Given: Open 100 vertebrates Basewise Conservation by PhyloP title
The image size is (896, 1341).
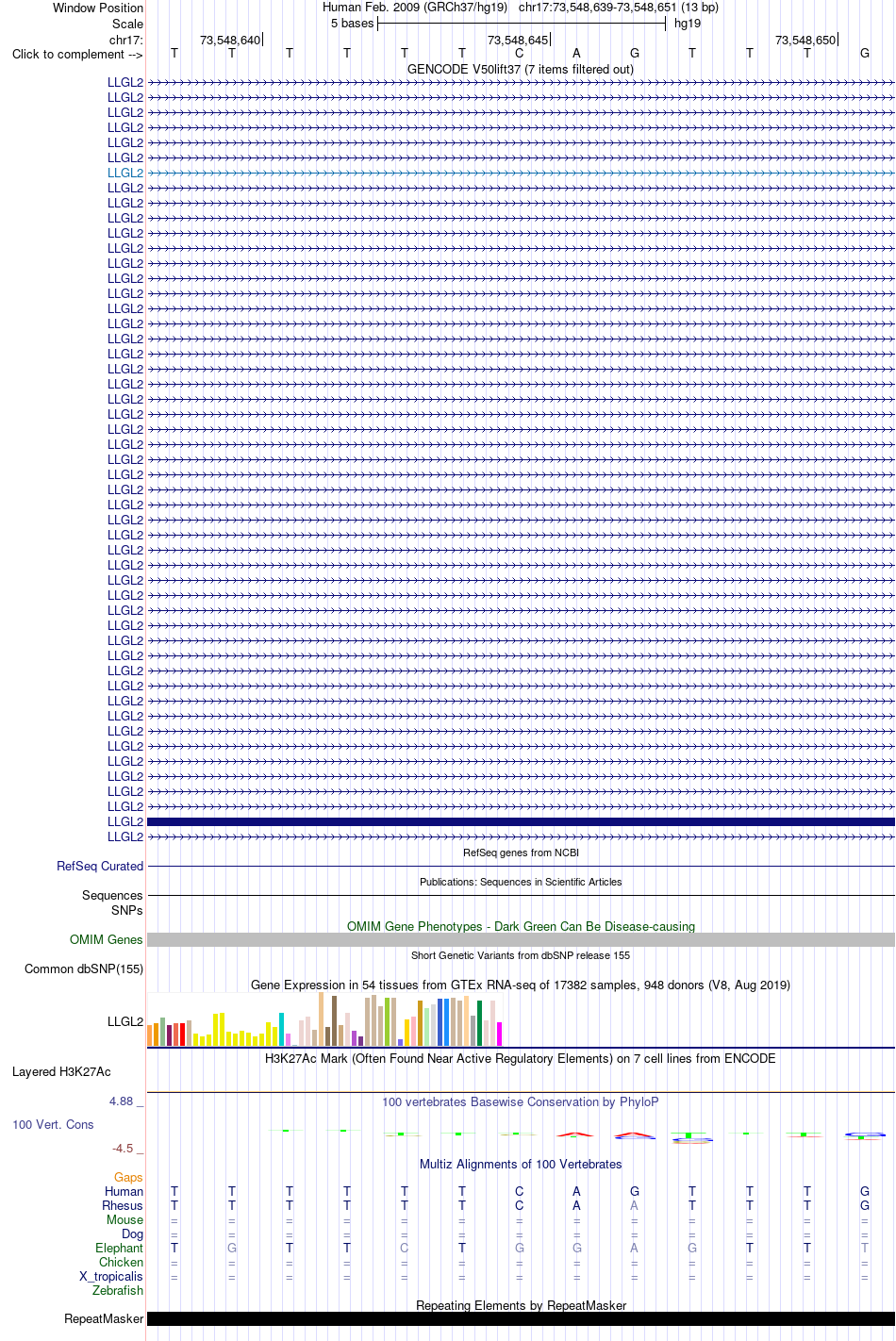Looking at the screenshot, I should (521, 1101).
